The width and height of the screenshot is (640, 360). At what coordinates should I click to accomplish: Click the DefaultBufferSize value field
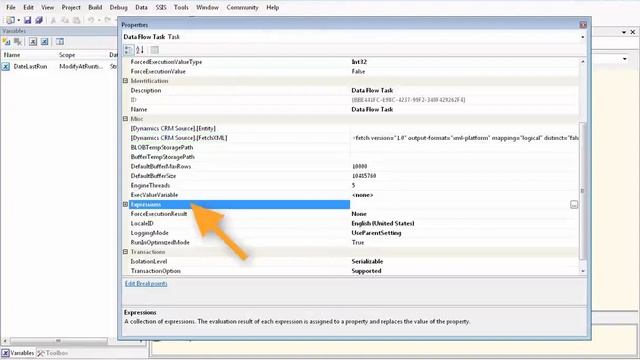point(464,176)
